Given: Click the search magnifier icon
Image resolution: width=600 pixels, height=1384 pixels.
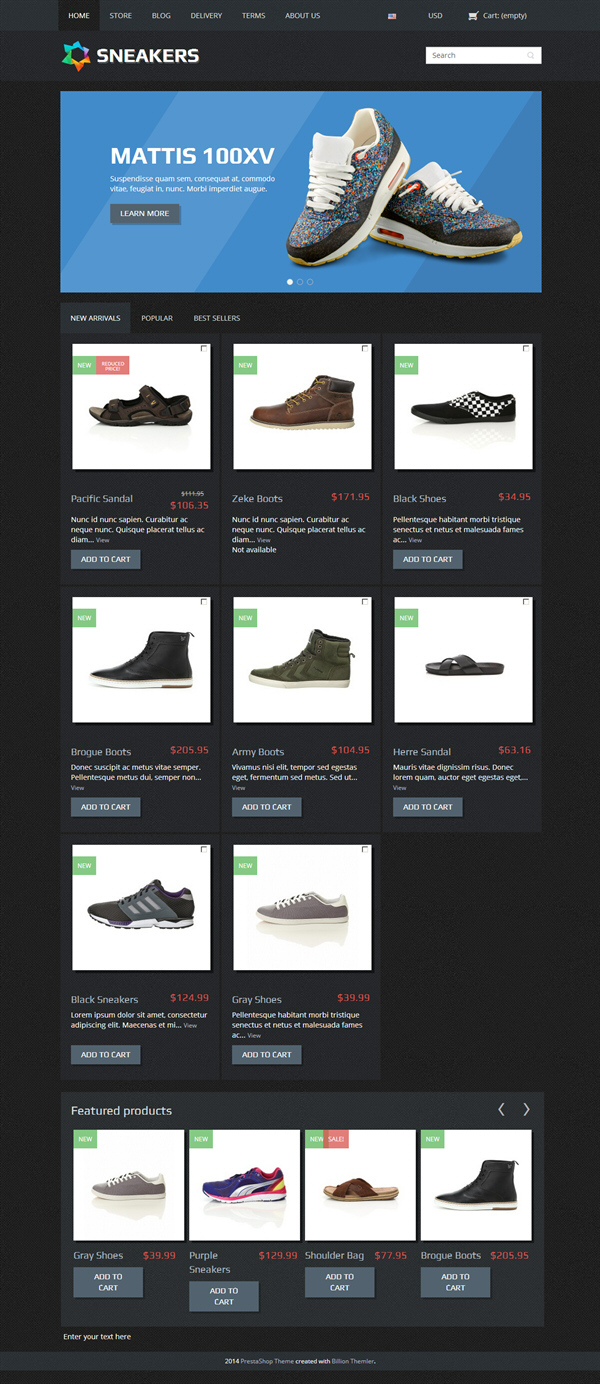Looking at the screenshot, I should coord(531,56).
